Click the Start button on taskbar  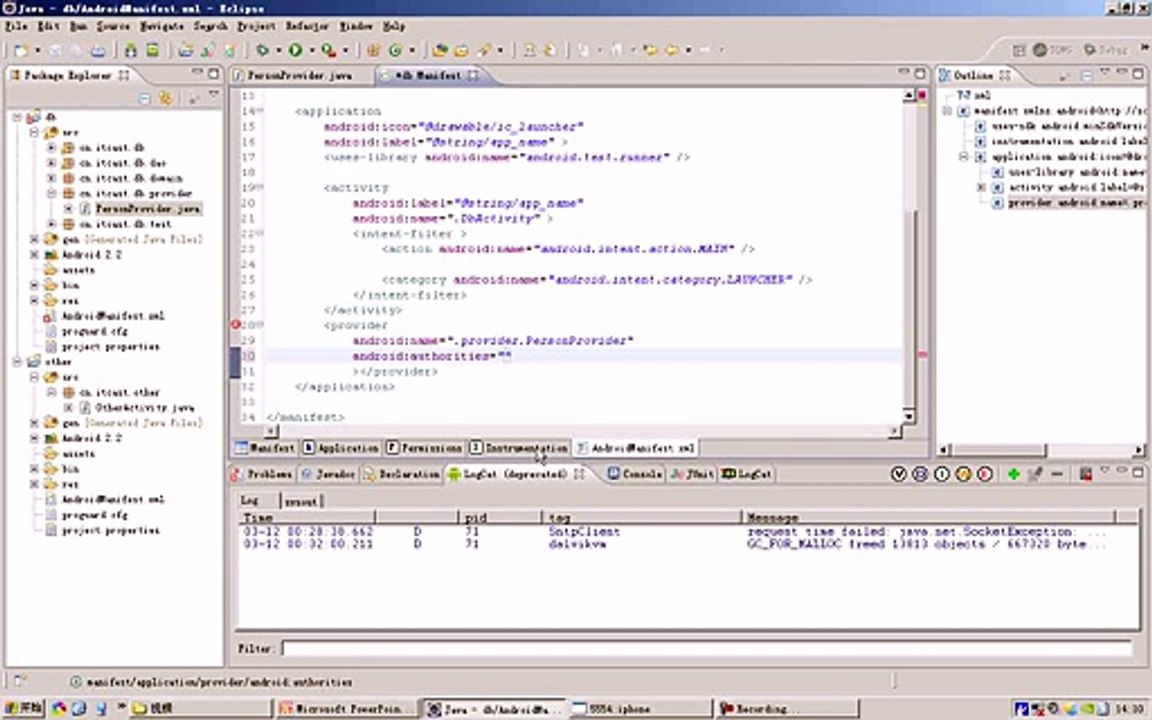pyautogui.click(x=24, y=708)
